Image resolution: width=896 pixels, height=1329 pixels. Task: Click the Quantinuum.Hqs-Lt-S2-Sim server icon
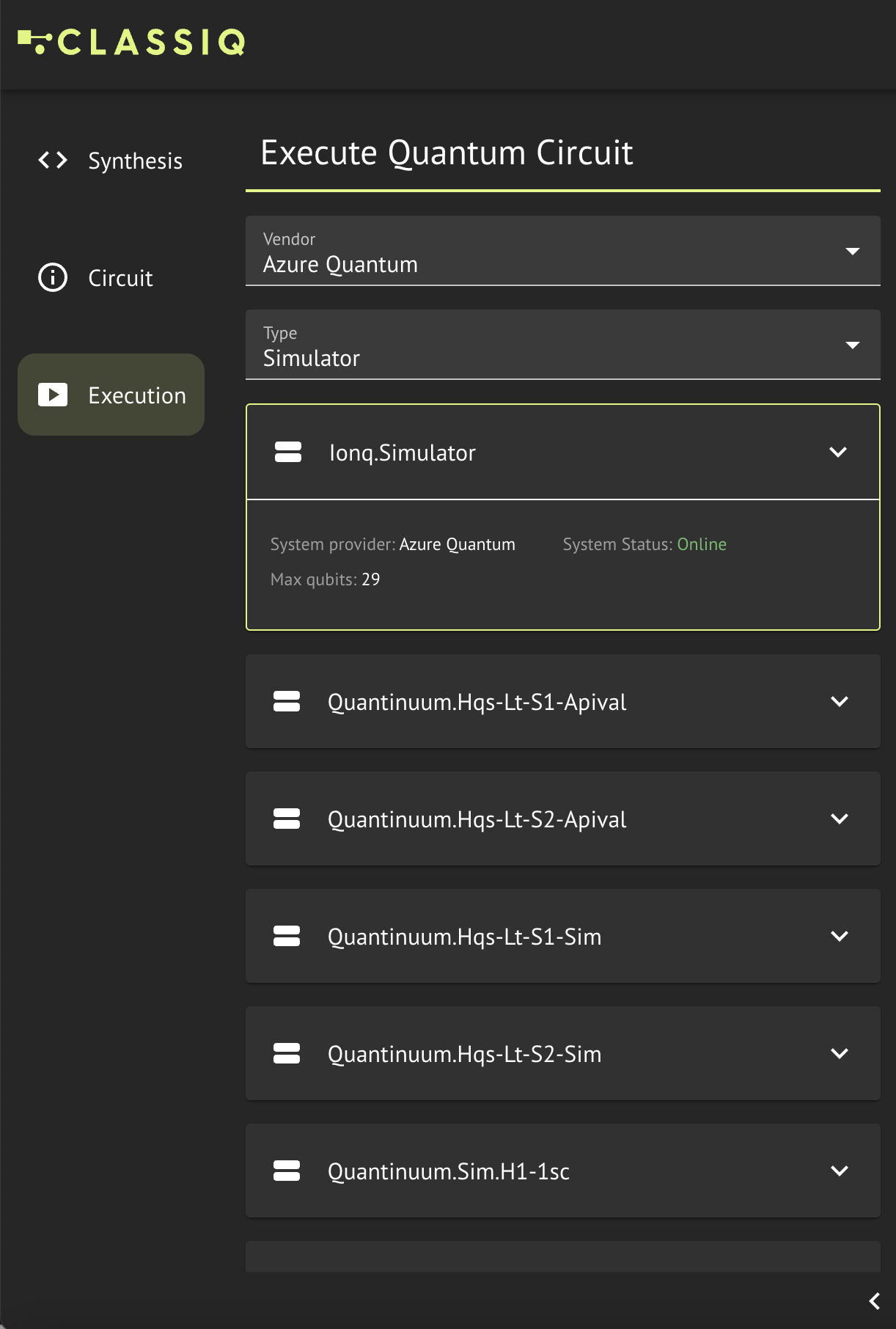coord(287,1053)
